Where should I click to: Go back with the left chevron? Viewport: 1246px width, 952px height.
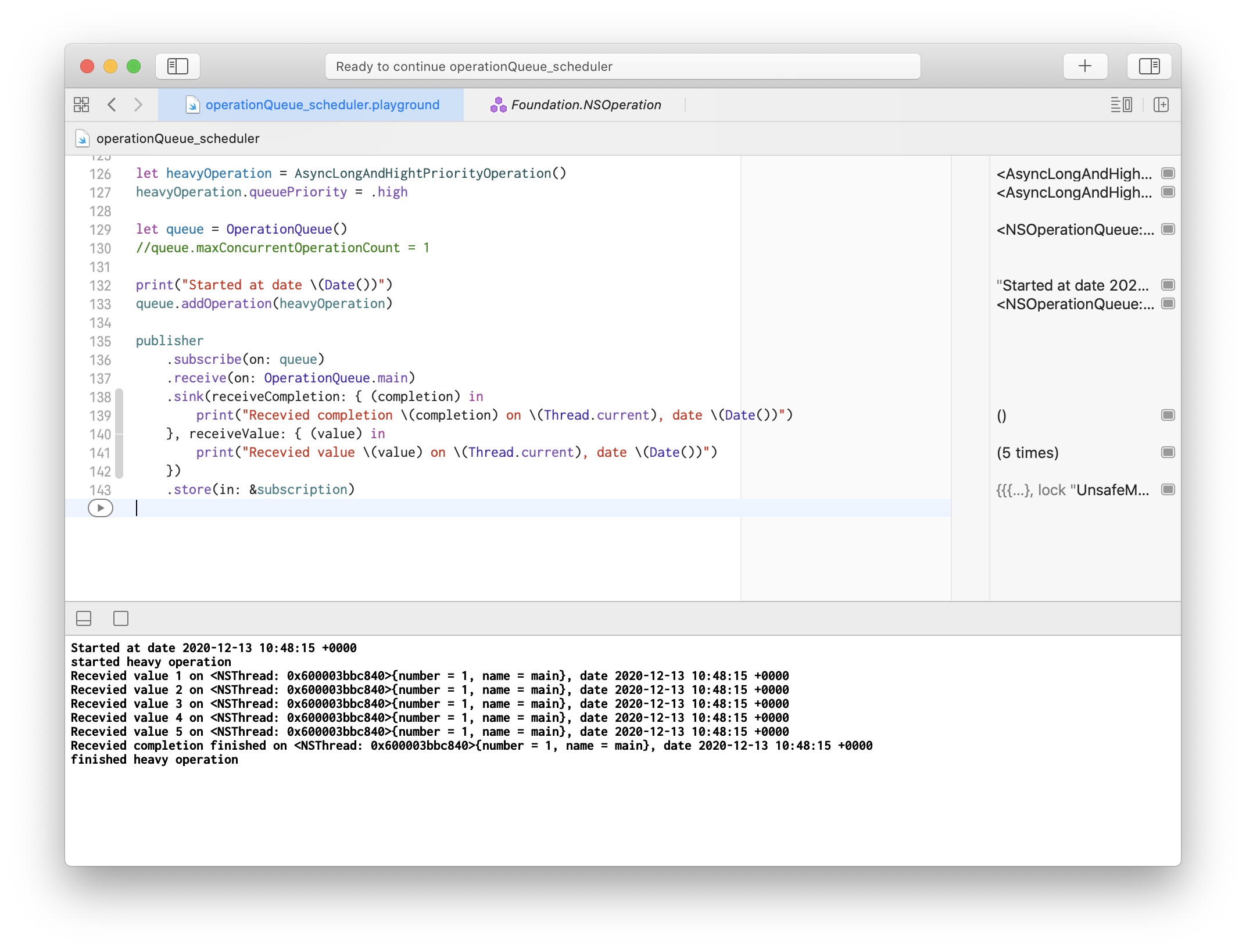pyautogui.click(x=112, y=105)
